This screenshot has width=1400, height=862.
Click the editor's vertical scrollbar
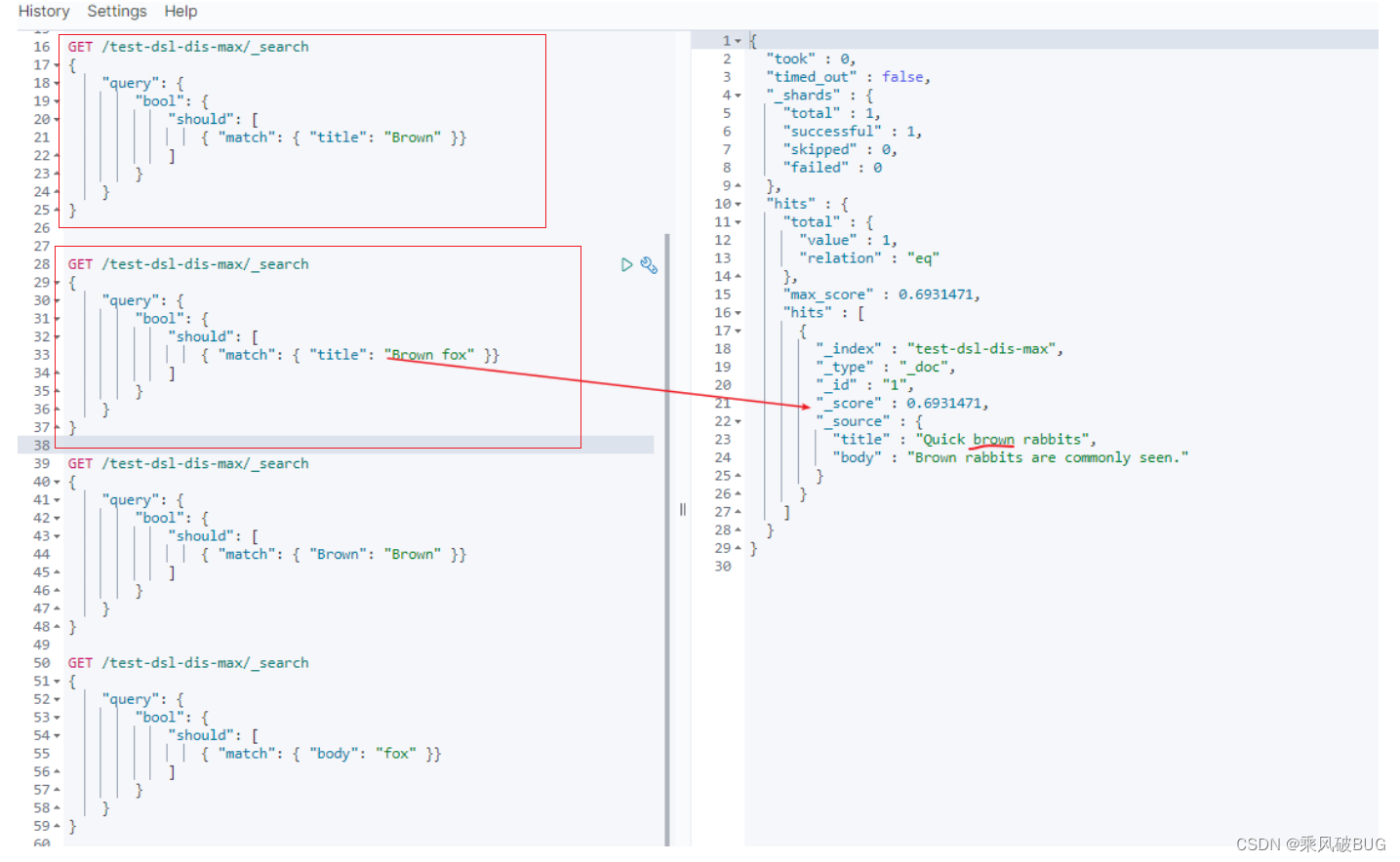point(667,539)
